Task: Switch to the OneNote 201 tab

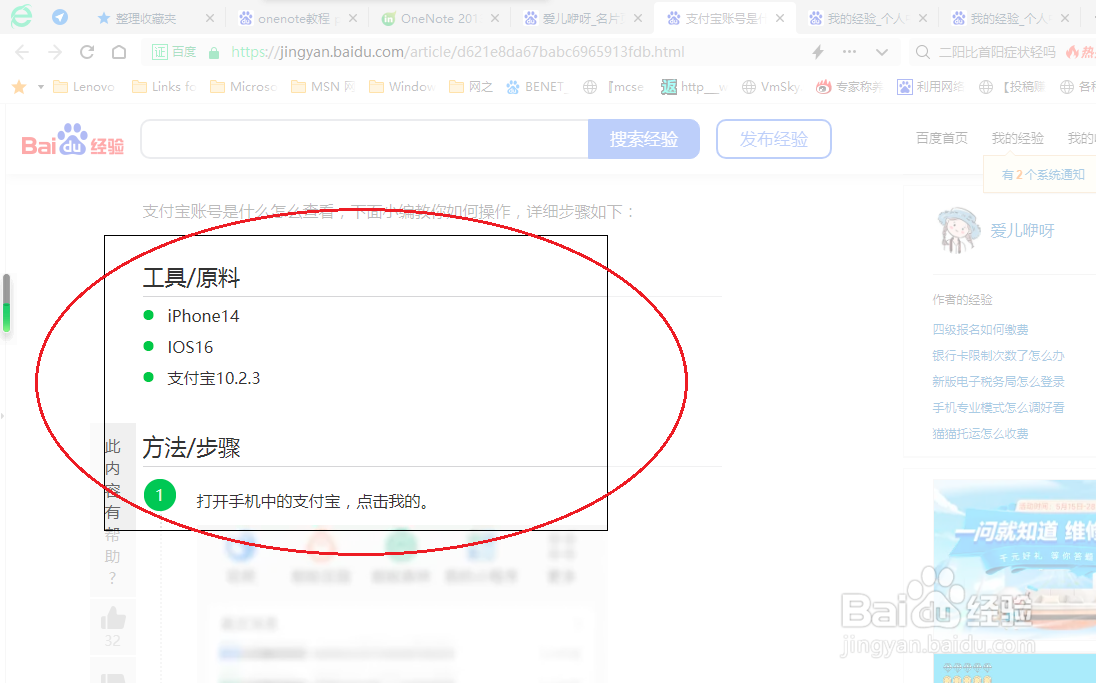Action: (x=439, y=18)
